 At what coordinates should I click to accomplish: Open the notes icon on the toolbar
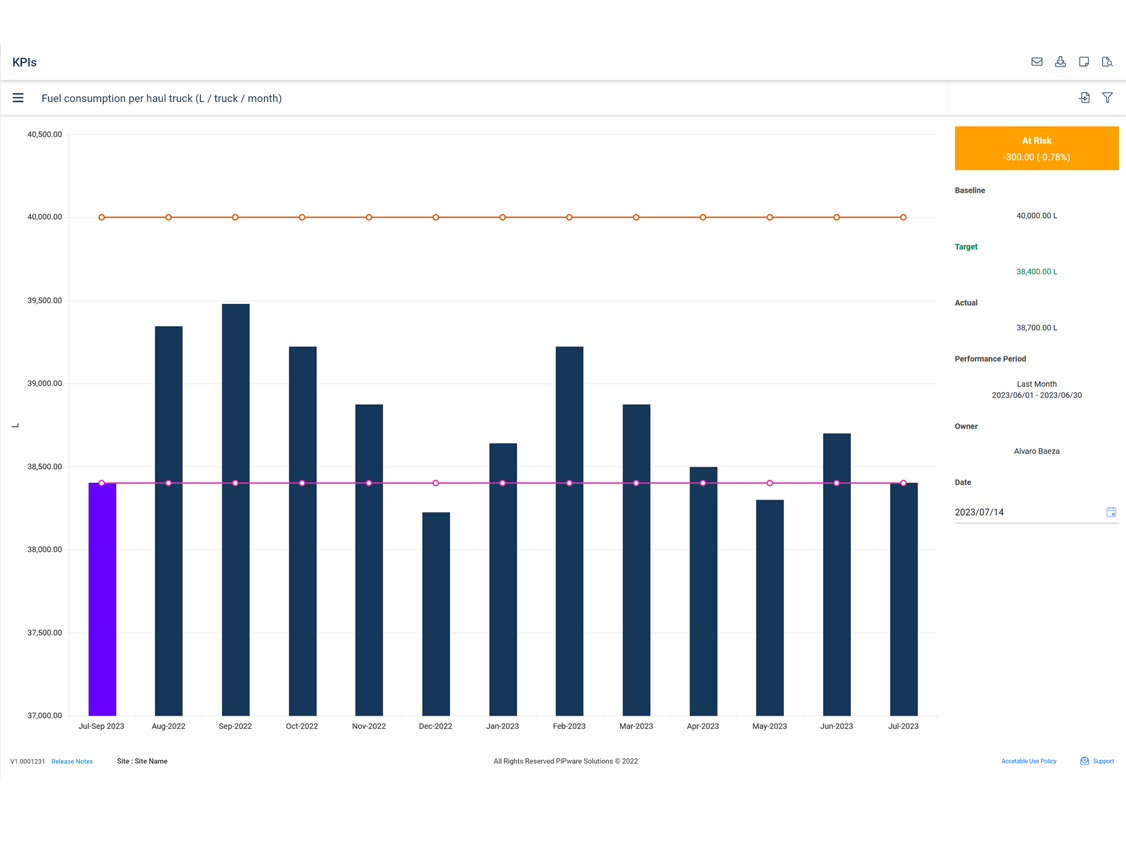[x=1084, y=62]
